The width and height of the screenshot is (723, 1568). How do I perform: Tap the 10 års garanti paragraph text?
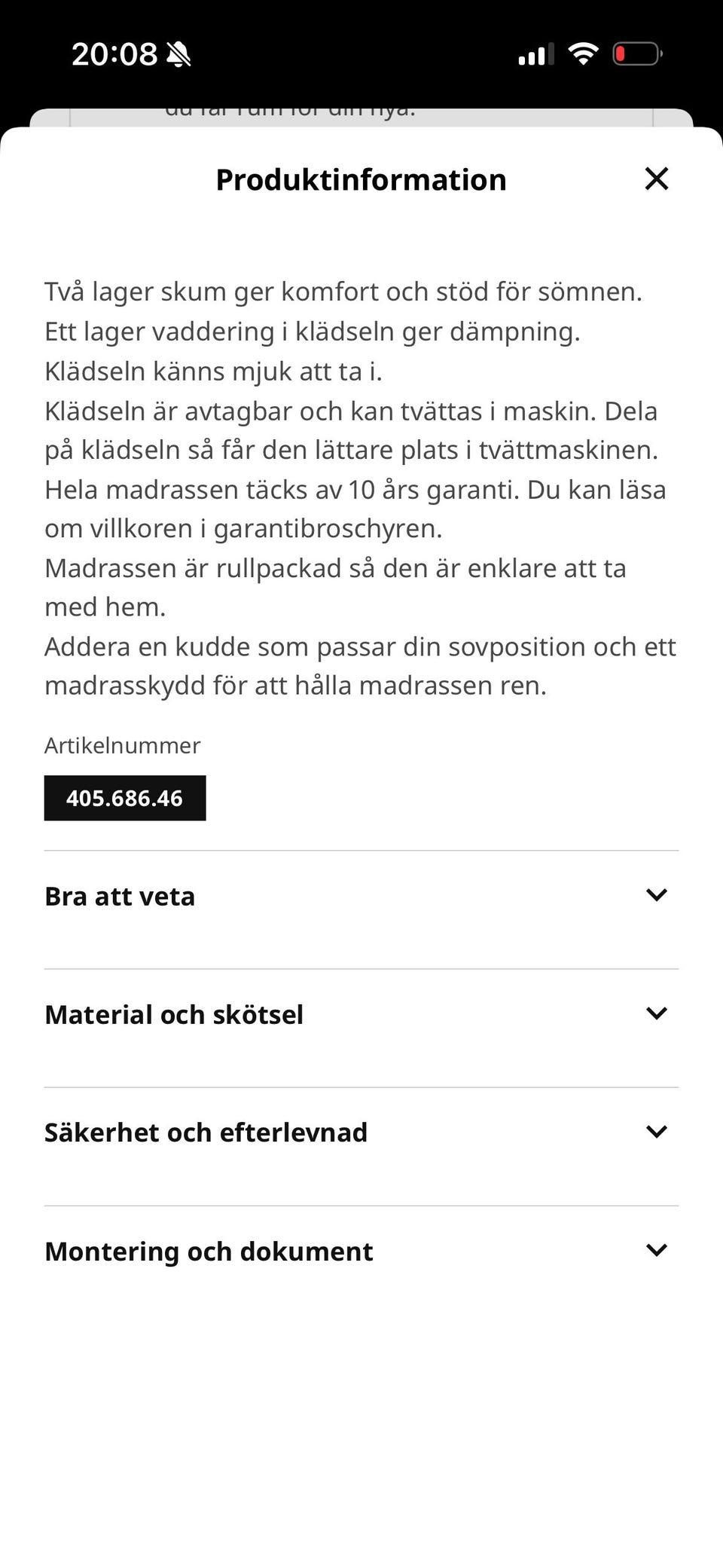coord(355,509)
